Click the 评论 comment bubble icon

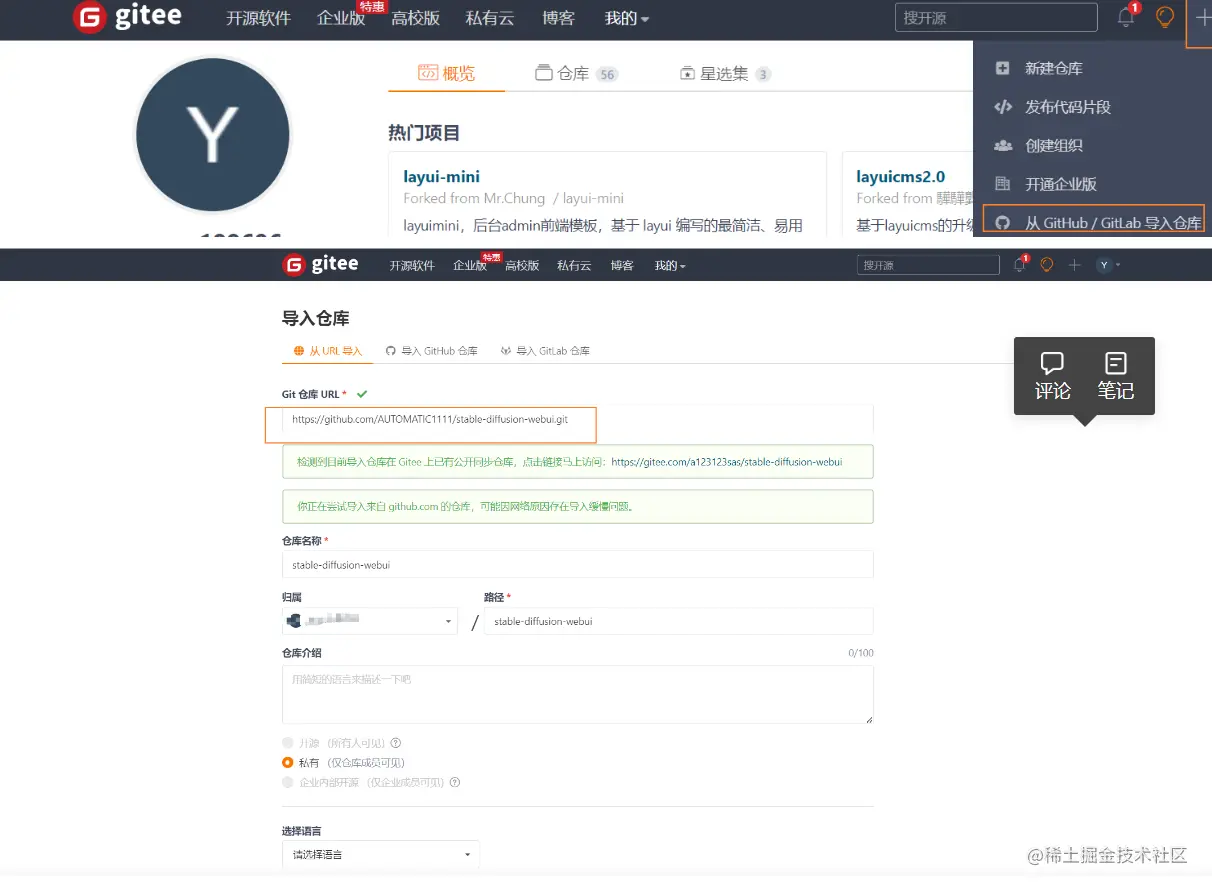[x=1052, y=362]
